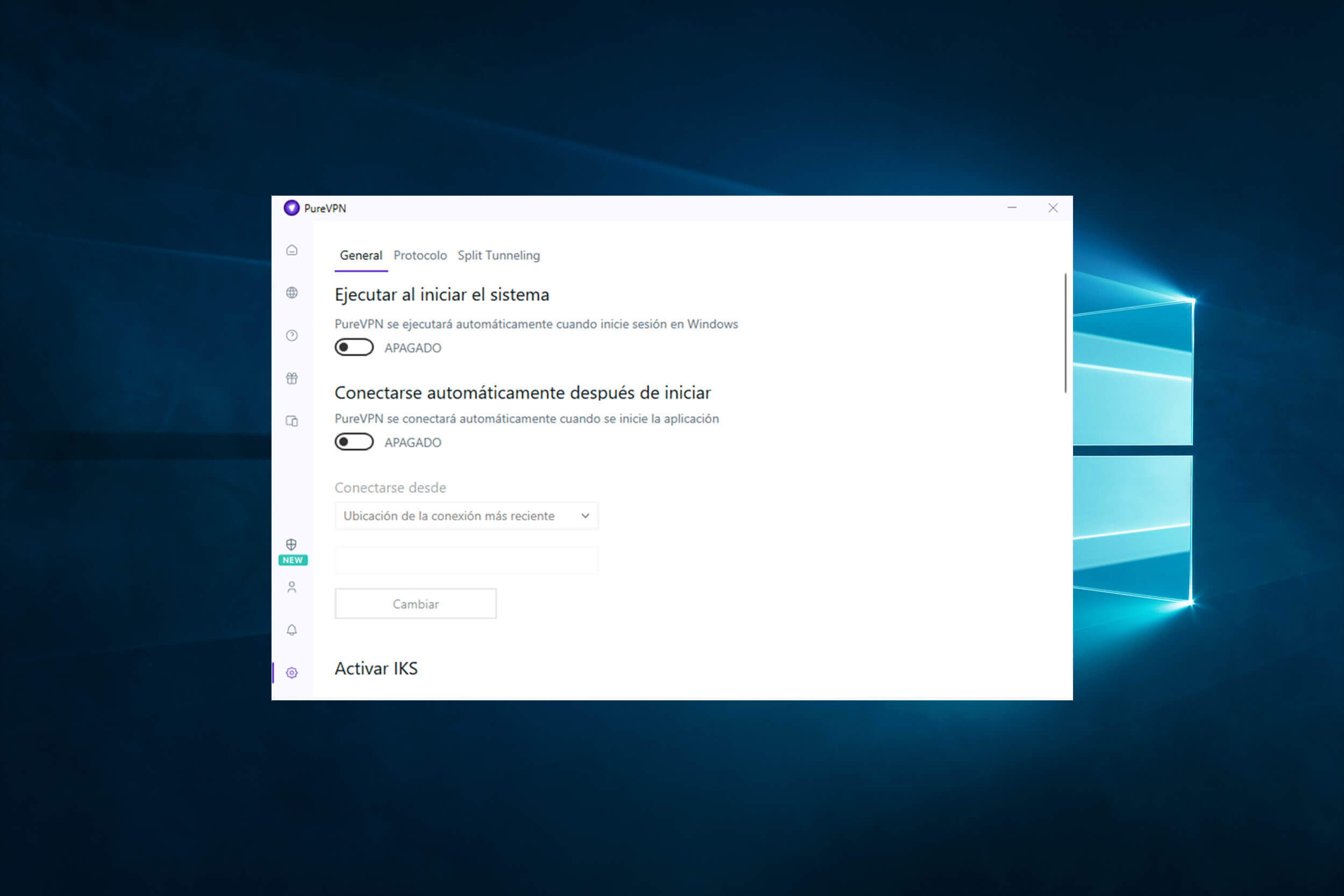
Task: Select the Settings gear icon
Action: point(291,672)
